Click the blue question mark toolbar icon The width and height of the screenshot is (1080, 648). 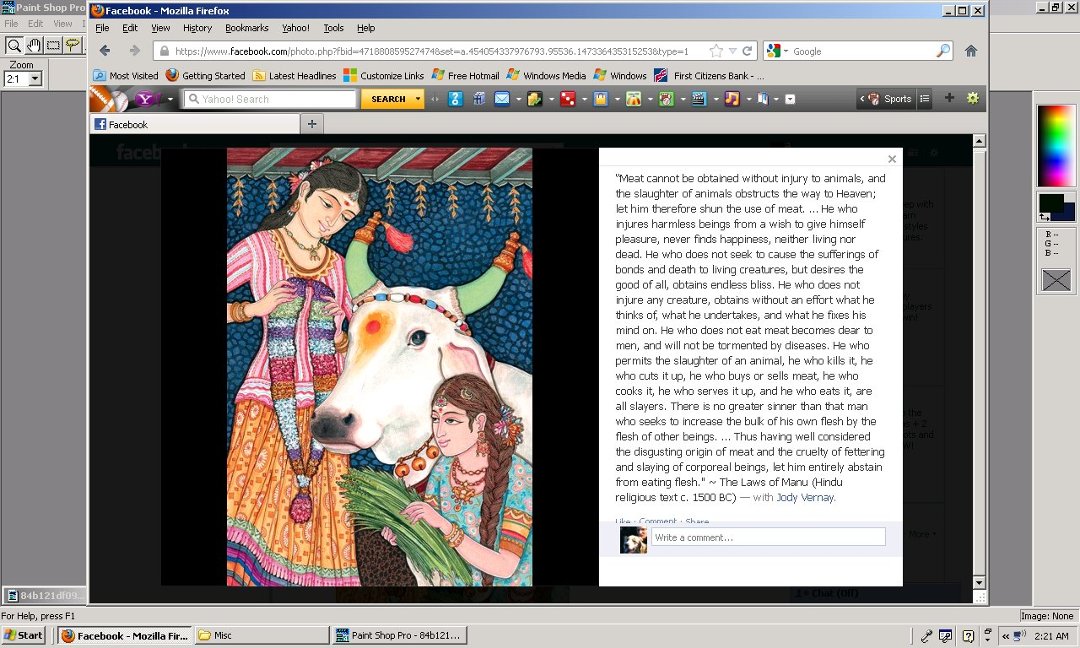coord(455,99)
